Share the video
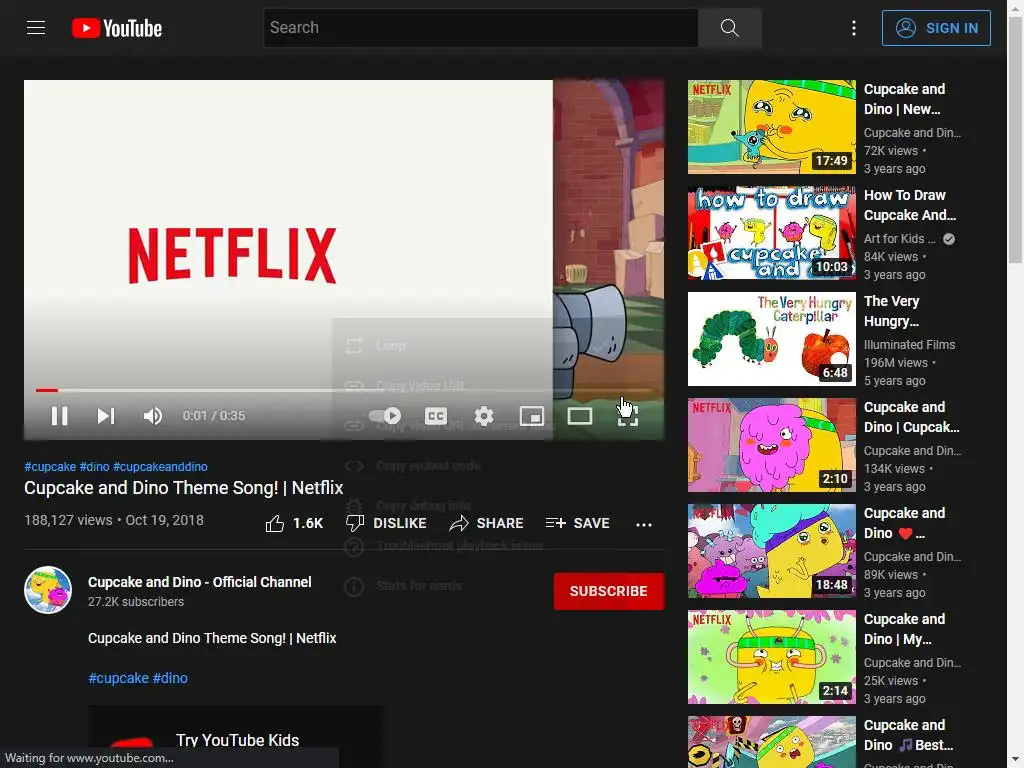Viewport: 1024px width, 768px height. (x=487, y=524)
